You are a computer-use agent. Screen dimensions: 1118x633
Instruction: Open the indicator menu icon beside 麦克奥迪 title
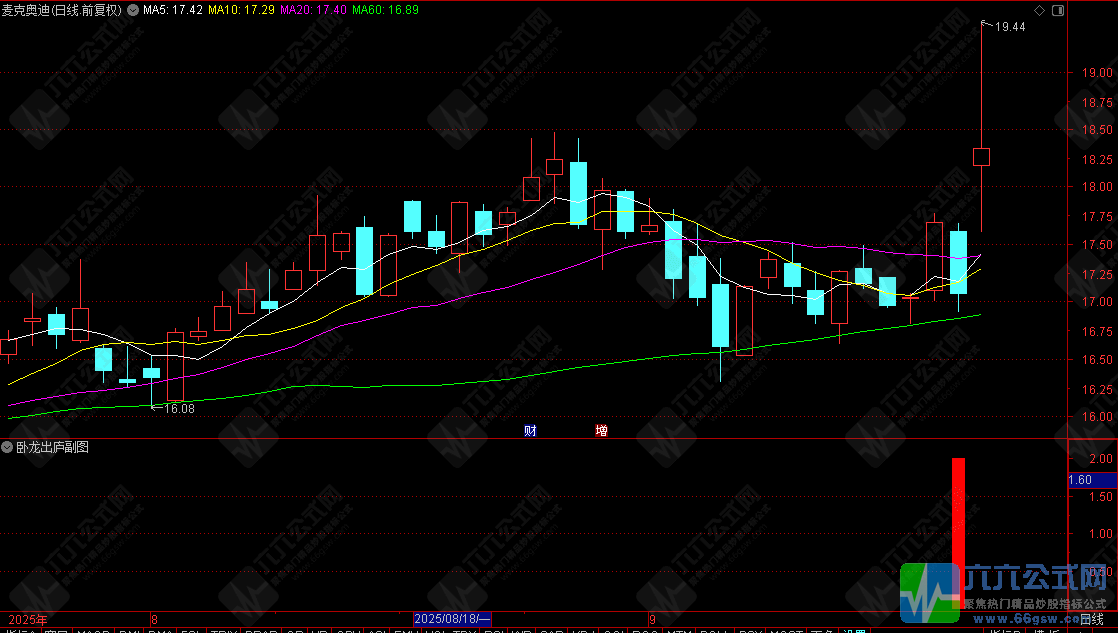click(x=133, y=10)
